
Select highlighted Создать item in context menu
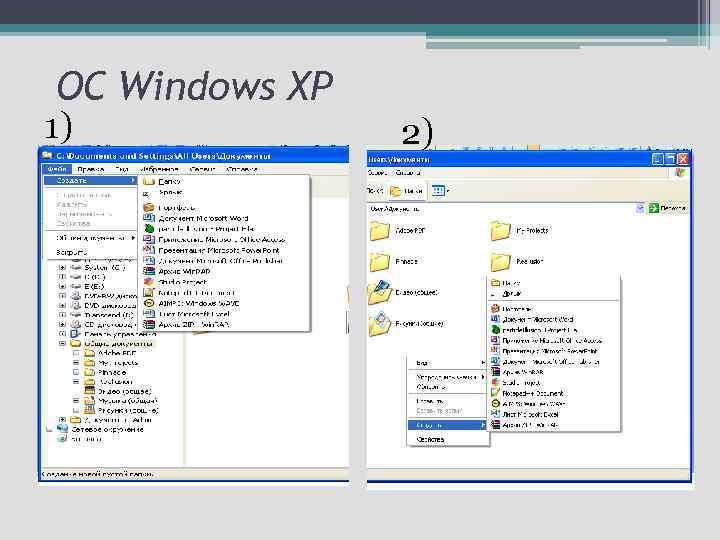[x=447, y=425]
